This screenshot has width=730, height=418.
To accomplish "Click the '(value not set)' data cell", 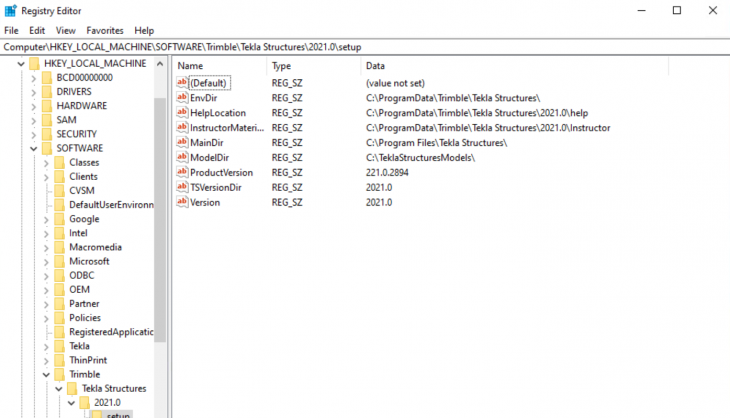I will [x=395, y=83].
